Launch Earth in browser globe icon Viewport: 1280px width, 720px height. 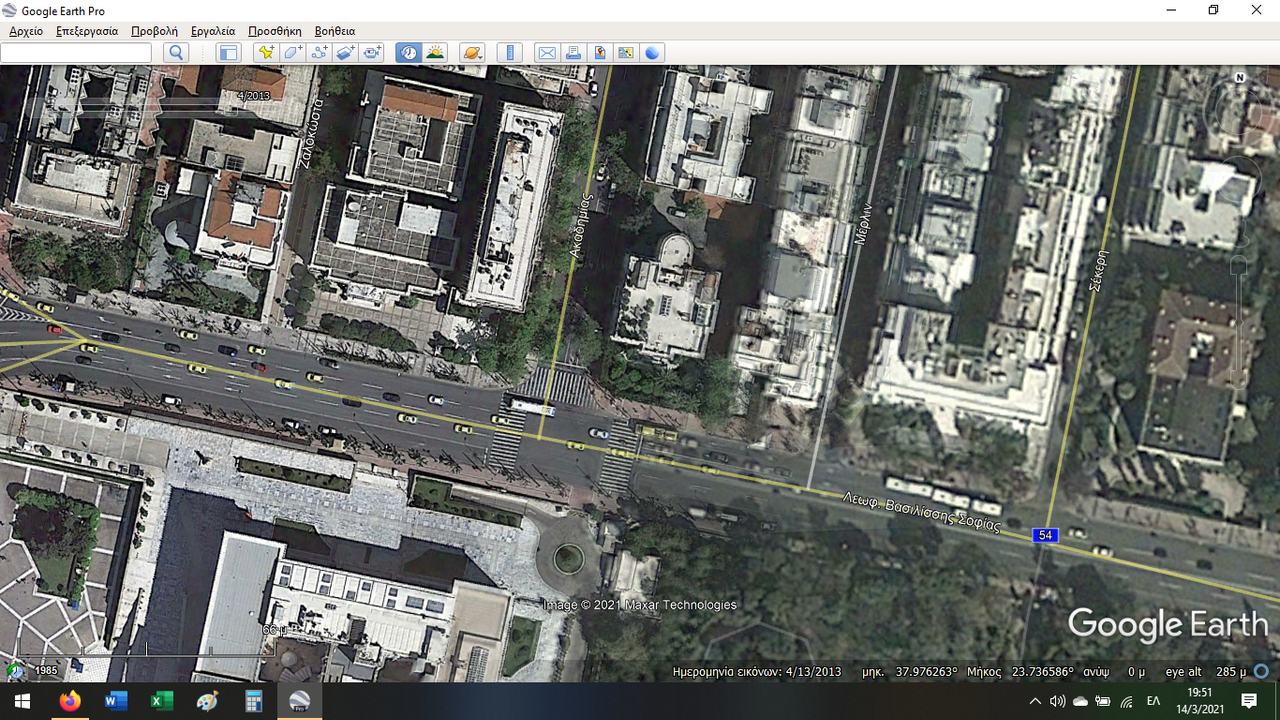coord(653,53)
